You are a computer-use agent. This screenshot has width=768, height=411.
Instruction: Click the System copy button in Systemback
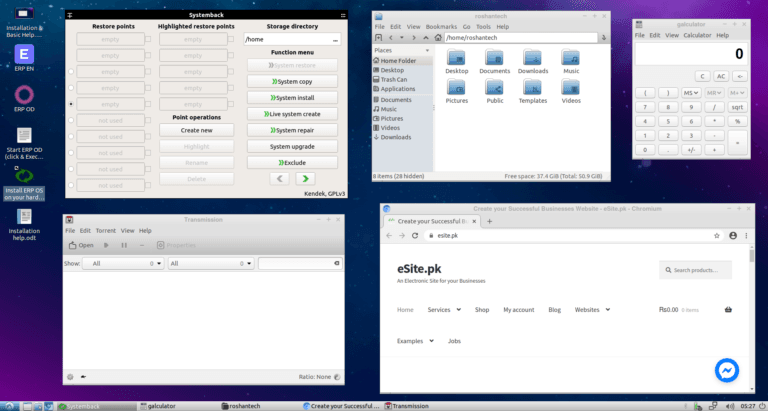pos(292,81)
